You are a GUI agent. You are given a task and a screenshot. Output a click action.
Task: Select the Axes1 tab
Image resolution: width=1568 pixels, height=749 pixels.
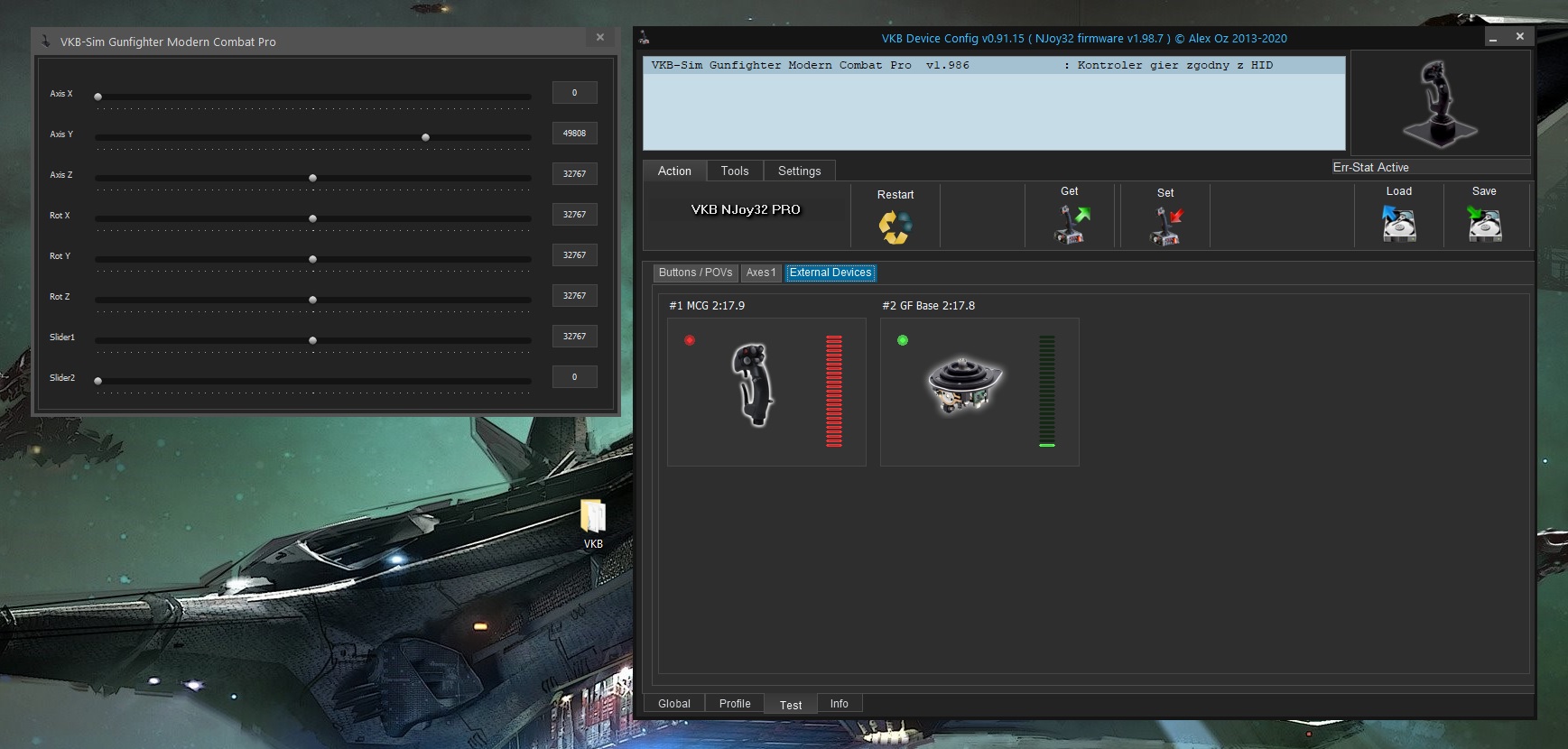point(761,273)
